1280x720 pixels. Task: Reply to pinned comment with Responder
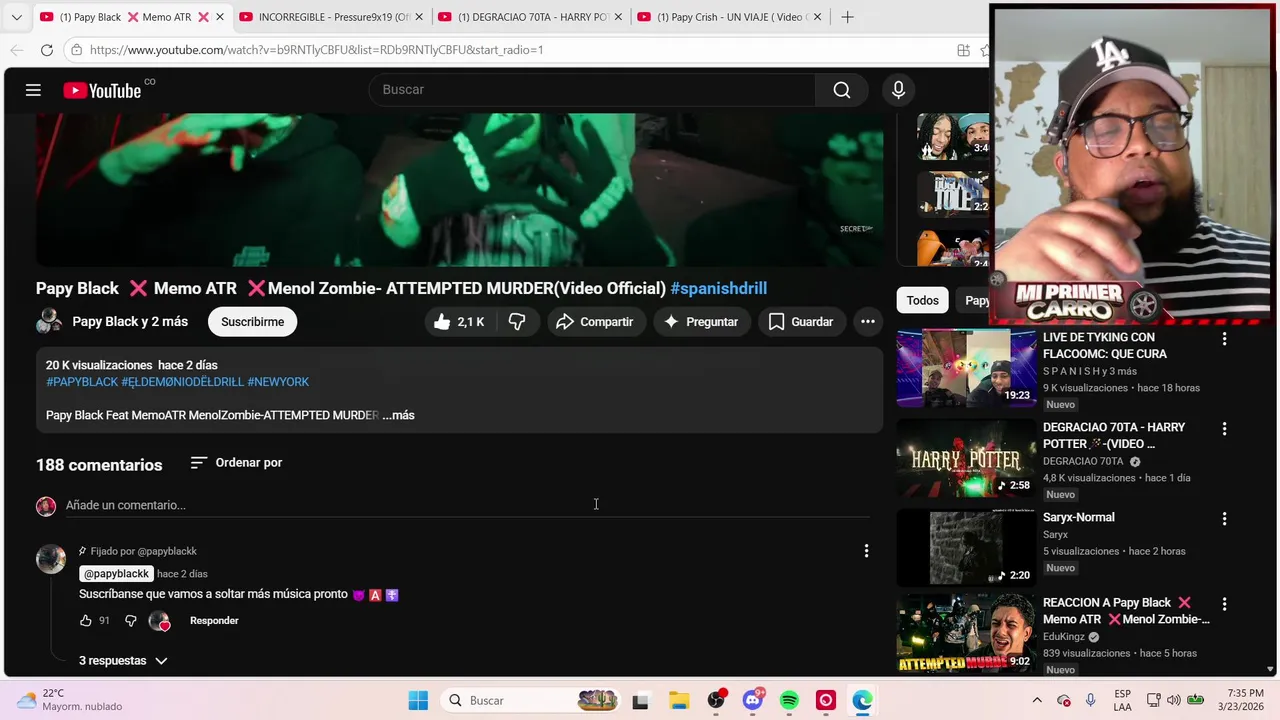pos(214,621)
